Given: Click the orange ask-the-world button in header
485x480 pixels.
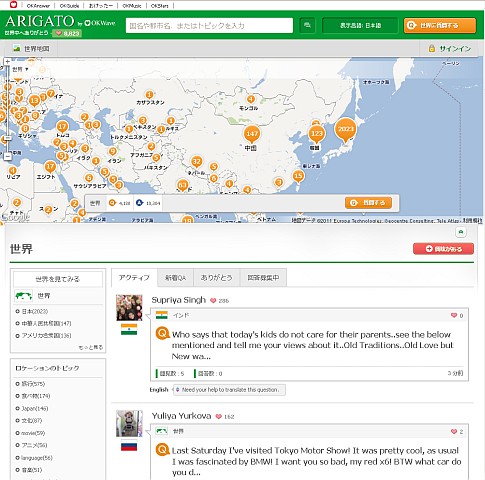Looking at the screenshot, I should click(440, 25).
